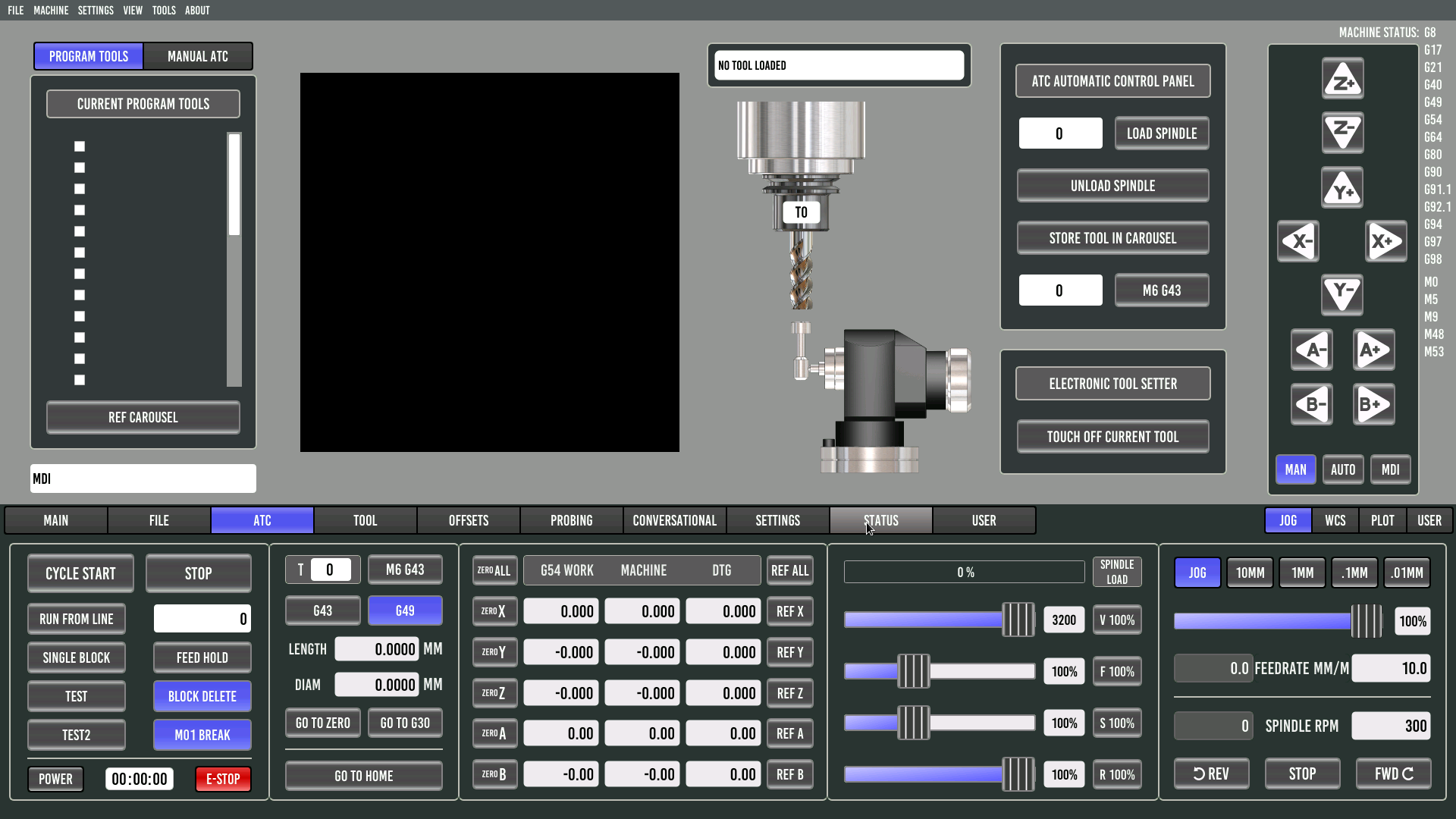The width and height of the screenshot is (1456, 819).
Task: Click the Y- jog arrow
Action: tap(1342, 293)
